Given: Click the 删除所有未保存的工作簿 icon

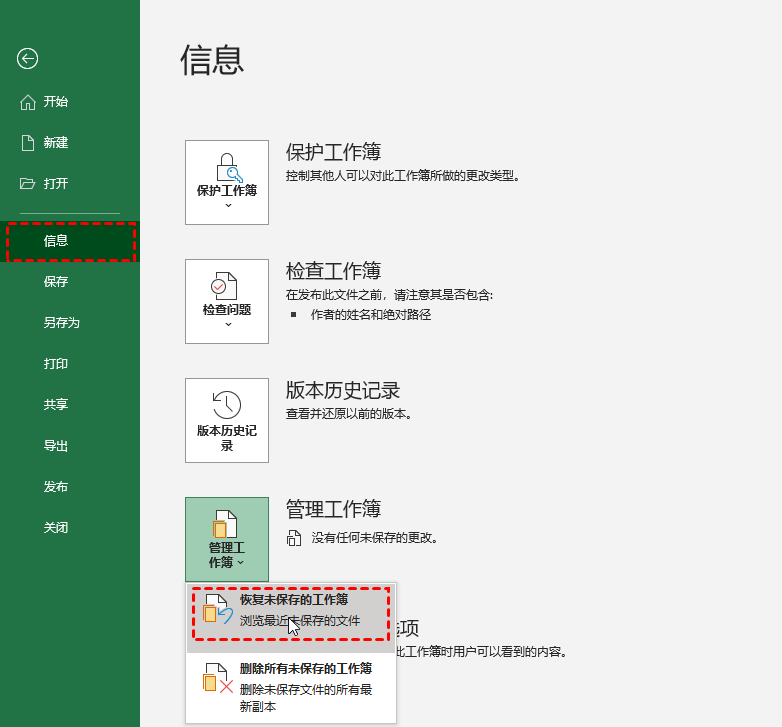Looking at the screenshot, I should pos(217,678).
